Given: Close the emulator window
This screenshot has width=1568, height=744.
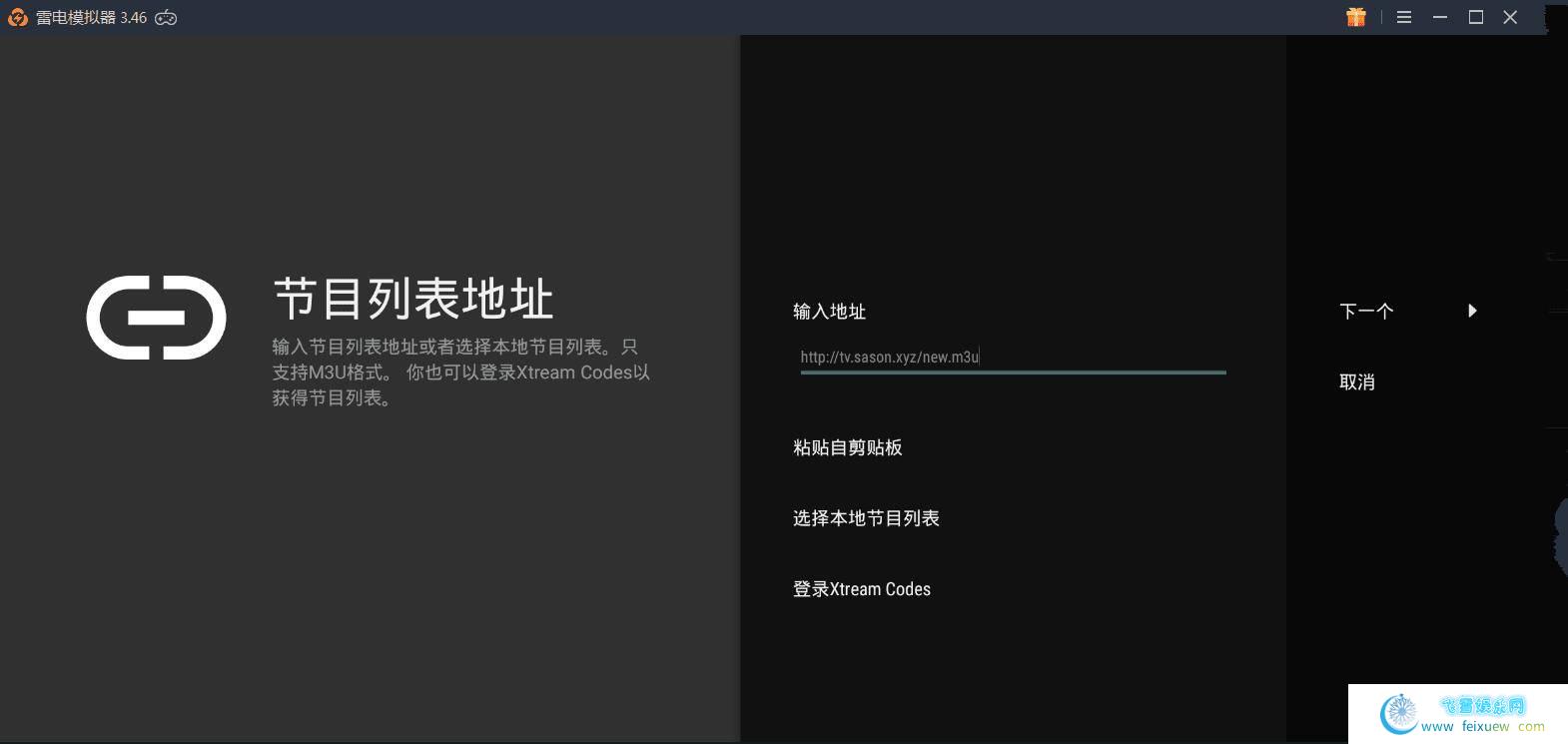Looking at the screenshot, I should (1511, 17).
